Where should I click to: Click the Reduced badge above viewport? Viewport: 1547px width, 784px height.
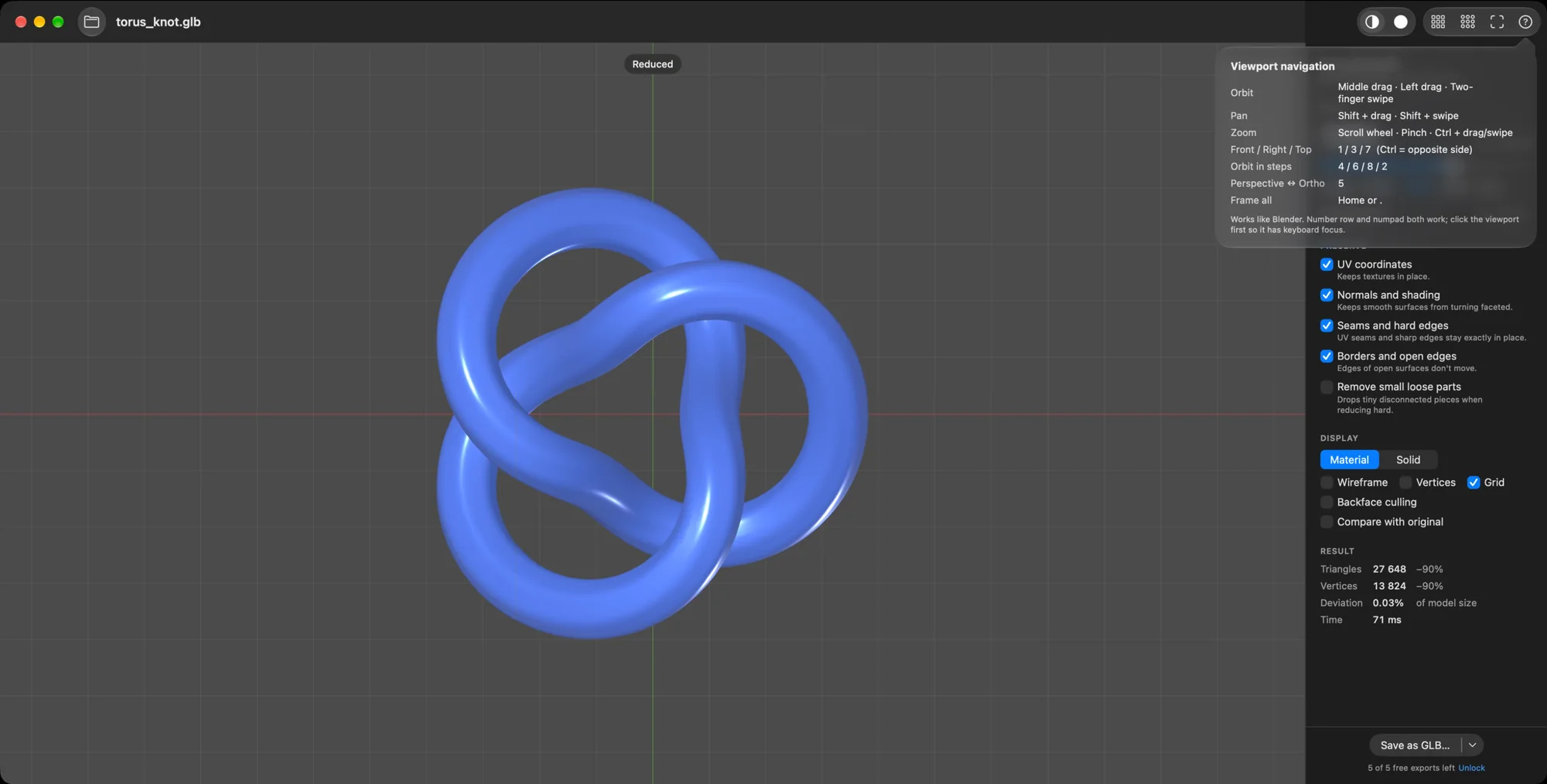[653, 64]
